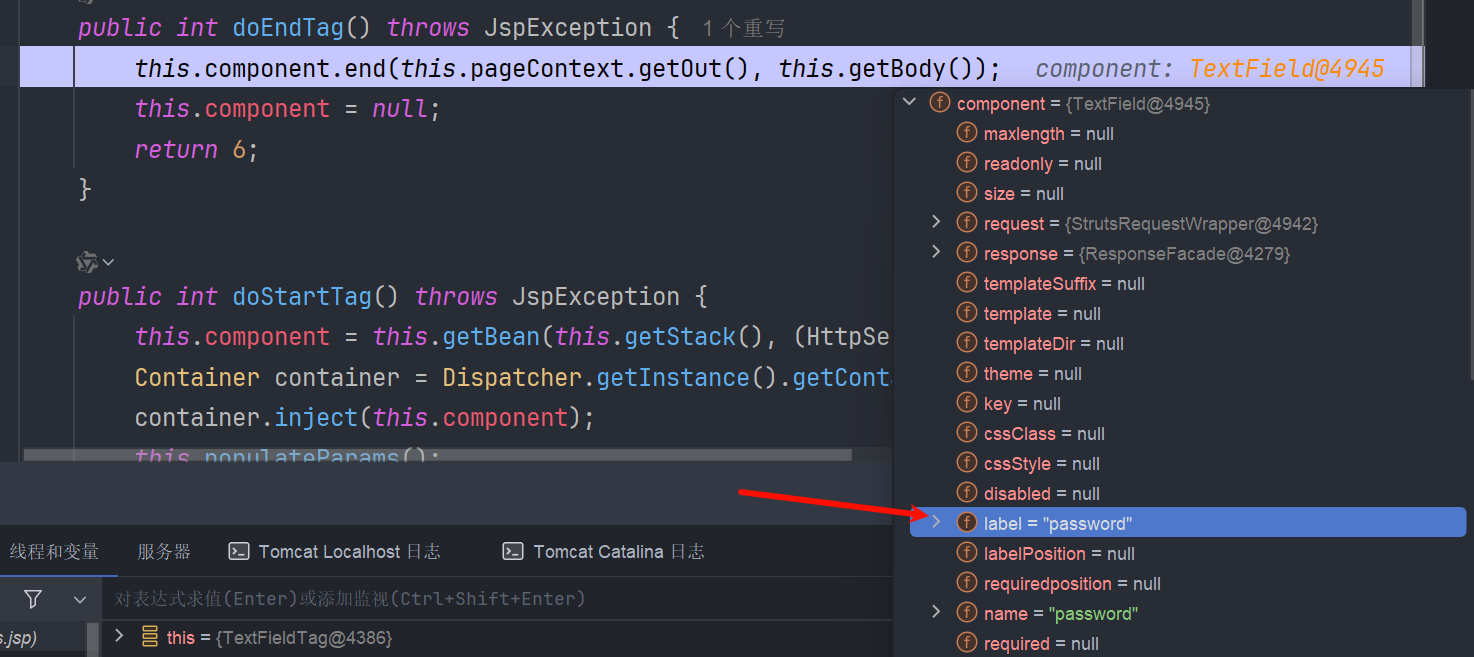
Task: Switch to 线程和变量 tab
Action: [54, 552]
